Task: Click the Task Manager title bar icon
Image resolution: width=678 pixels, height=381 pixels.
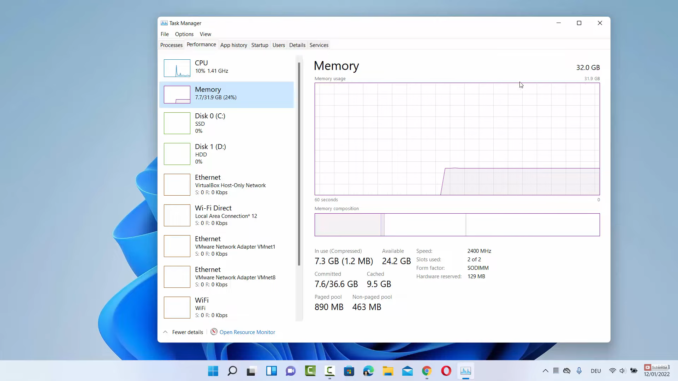Action: (164, 23)
